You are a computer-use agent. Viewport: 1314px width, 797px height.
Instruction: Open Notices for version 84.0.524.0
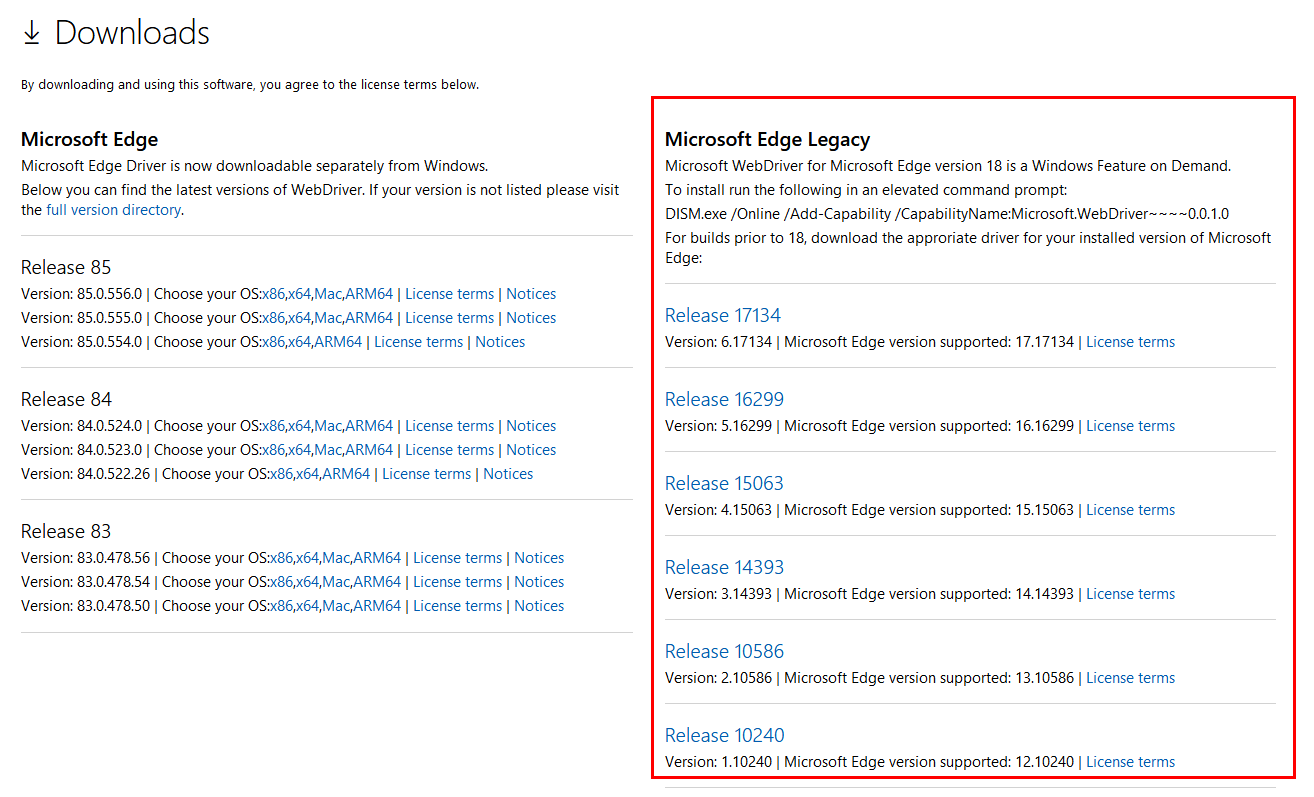531,426
